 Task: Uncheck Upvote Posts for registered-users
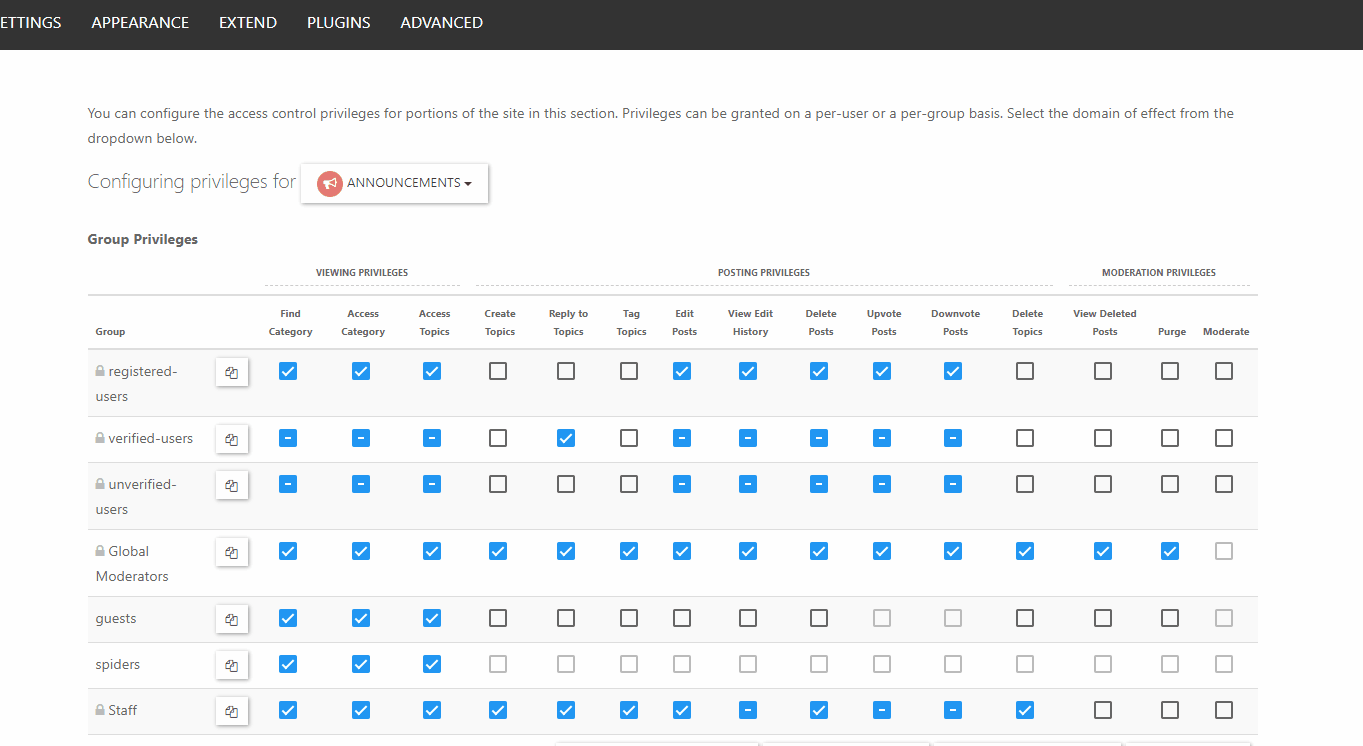(x=882, y=370)
